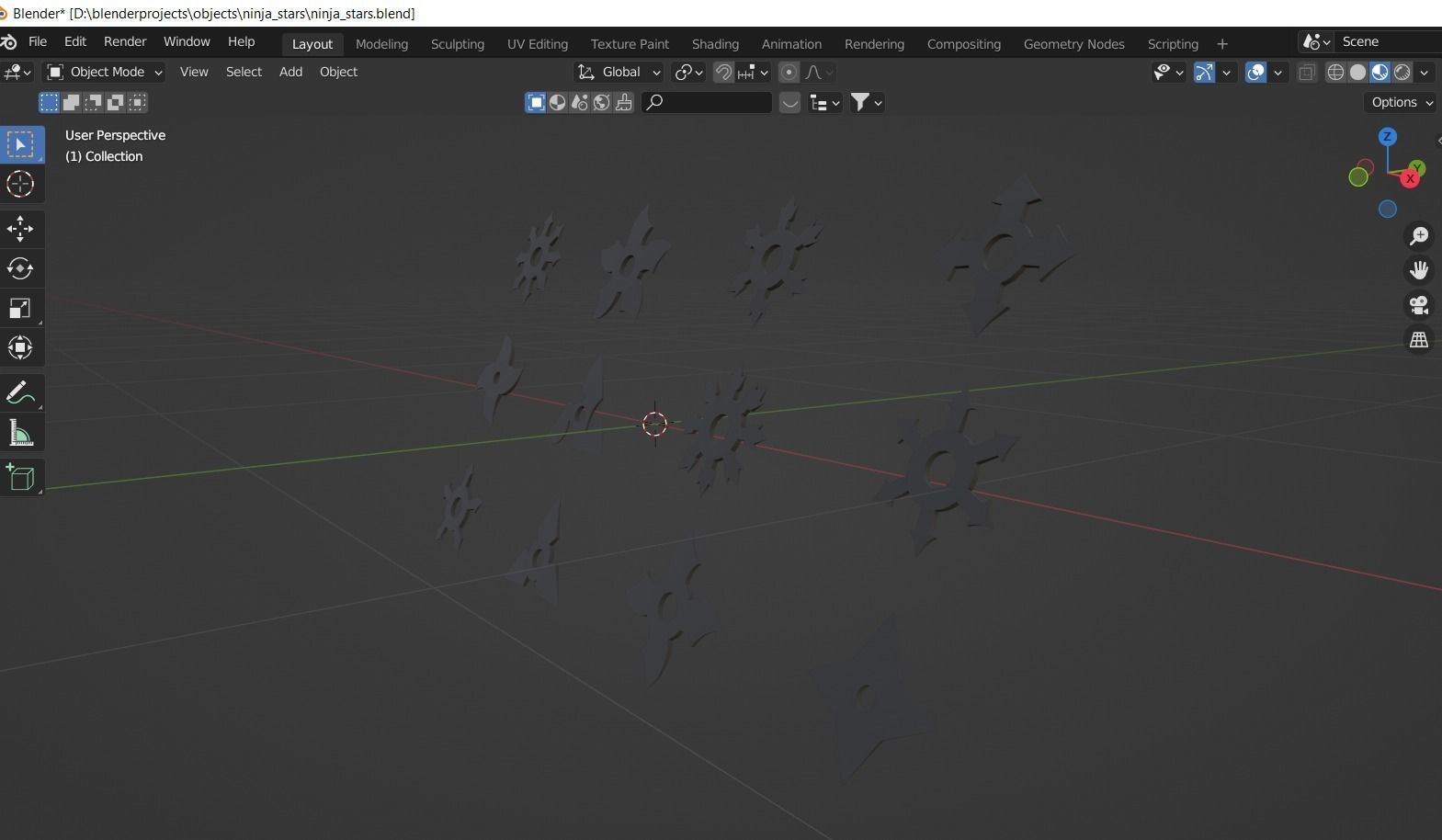1442x840 pixels.
Task: Open the Blender logo app menu
Action: click(8, 42)
